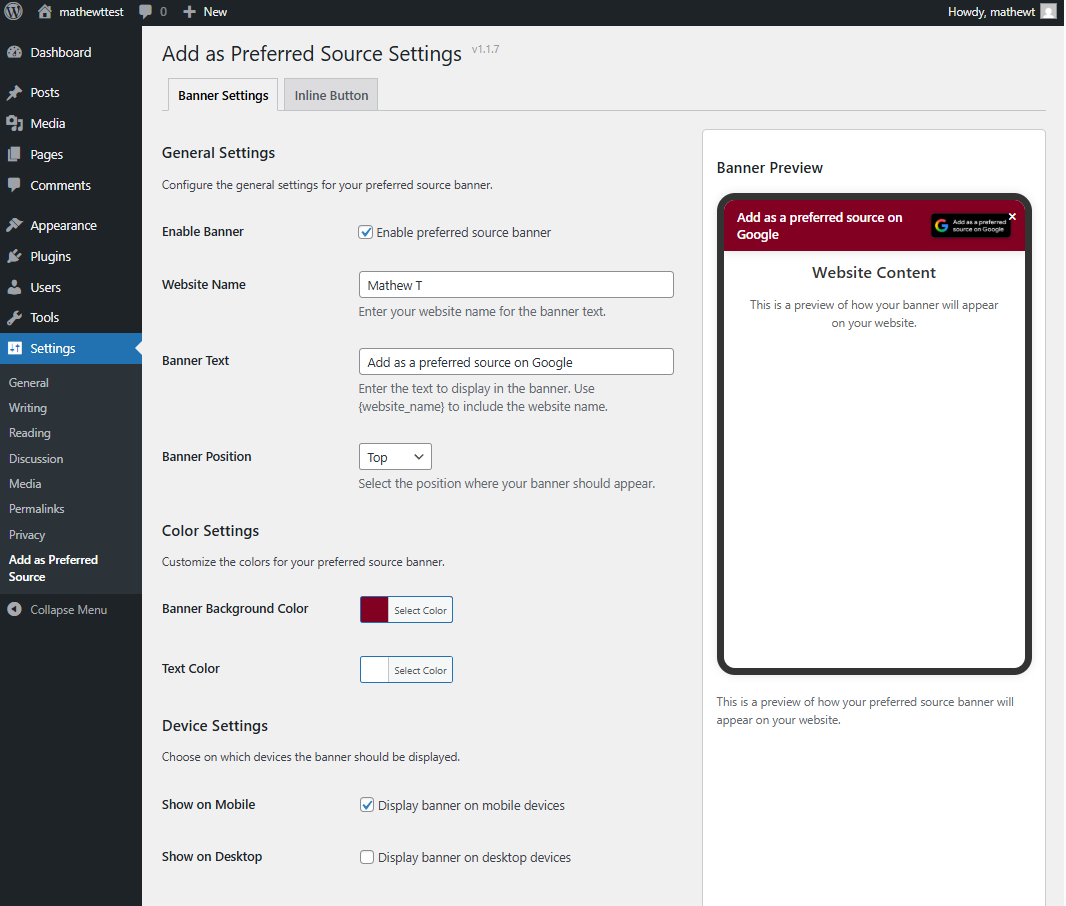Open the Banner Position dropdown
The height and width of the screenshot is (906, 1066).
pos(395,457)
